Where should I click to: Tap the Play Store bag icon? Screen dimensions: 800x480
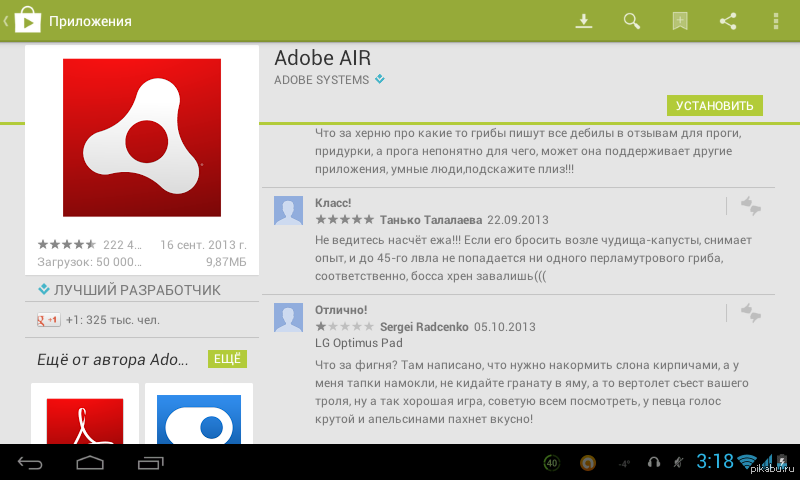(x=28, y=20)
